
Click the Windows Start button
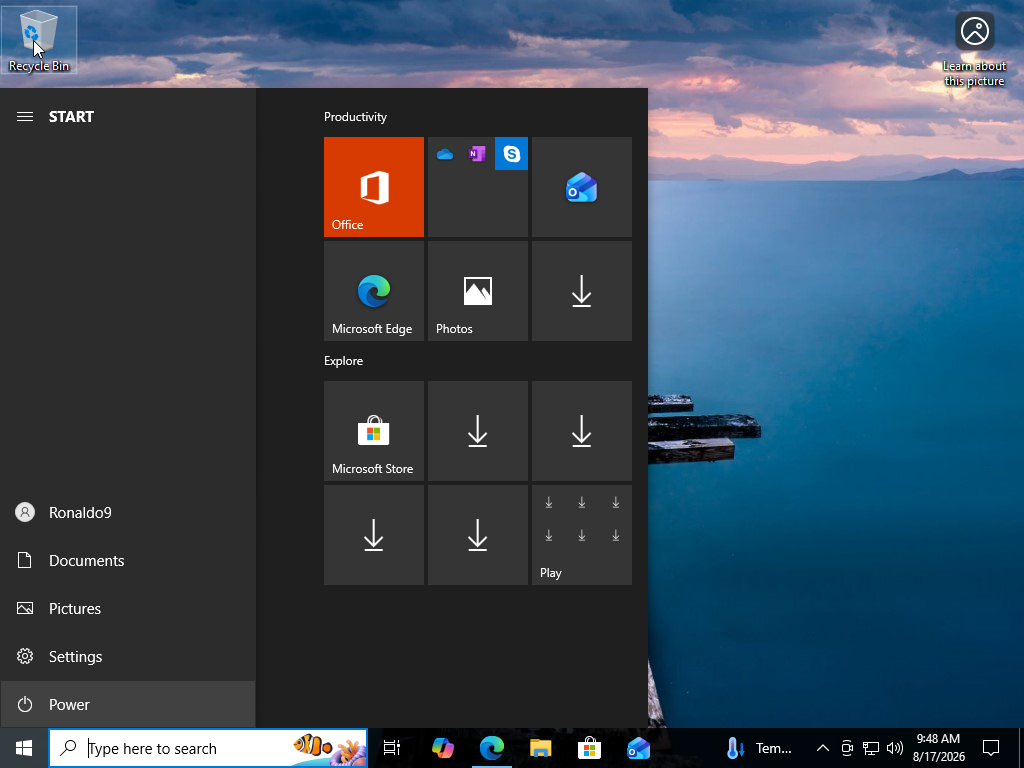(24, 748)
